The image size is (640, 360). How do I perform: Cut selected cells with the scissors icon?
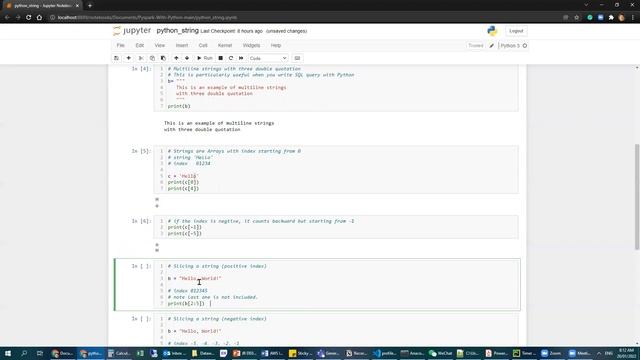pos(141,58)
